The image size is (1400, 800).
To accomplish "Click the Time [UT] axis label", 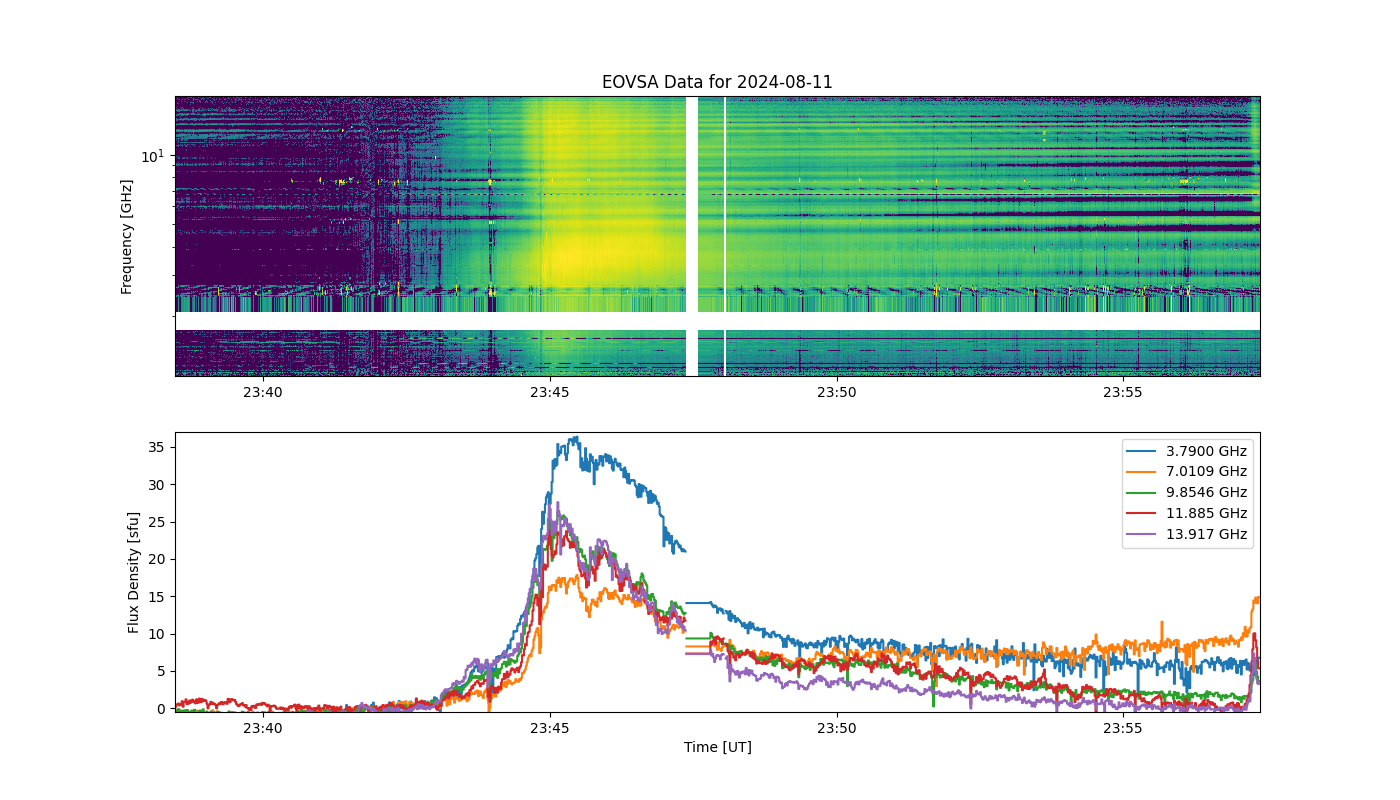I will tap(717, 747).
